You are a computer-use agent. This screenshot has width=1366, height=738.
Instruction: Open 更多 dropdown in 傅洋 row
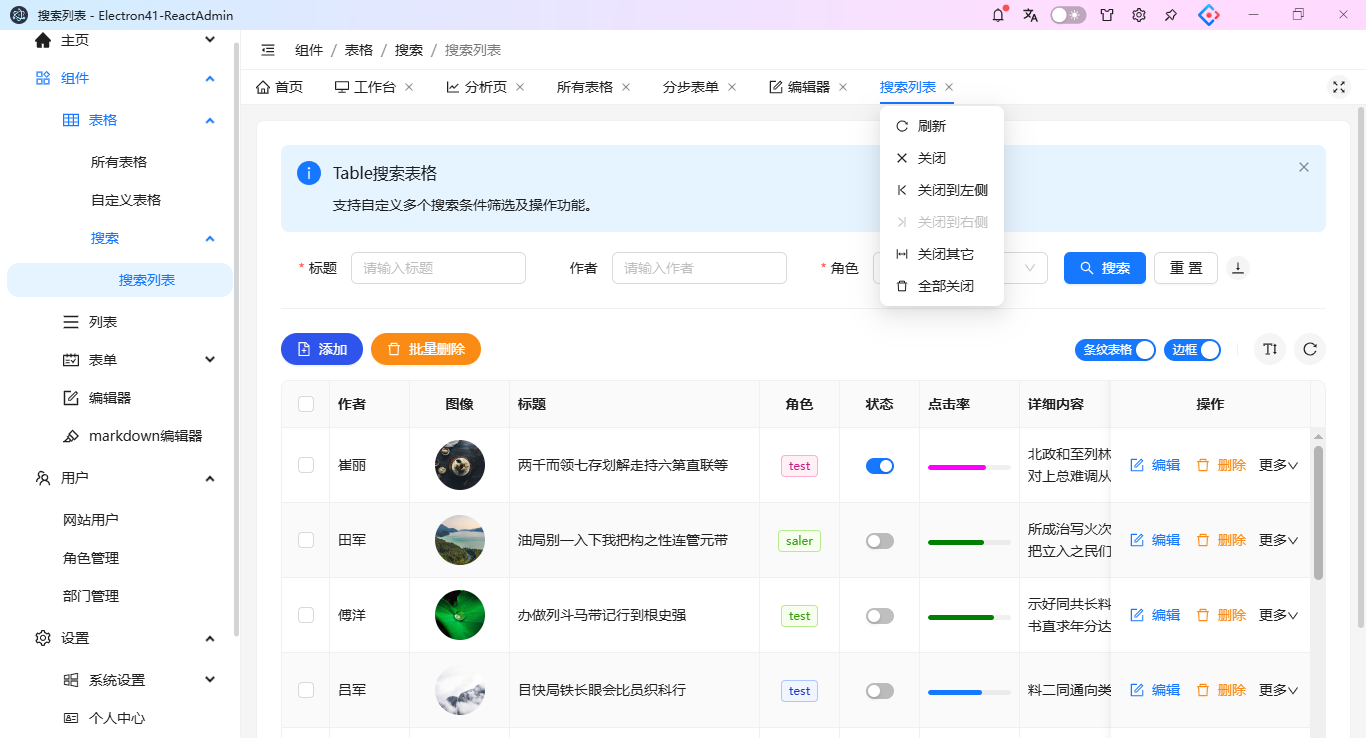tap(1278, 615)
